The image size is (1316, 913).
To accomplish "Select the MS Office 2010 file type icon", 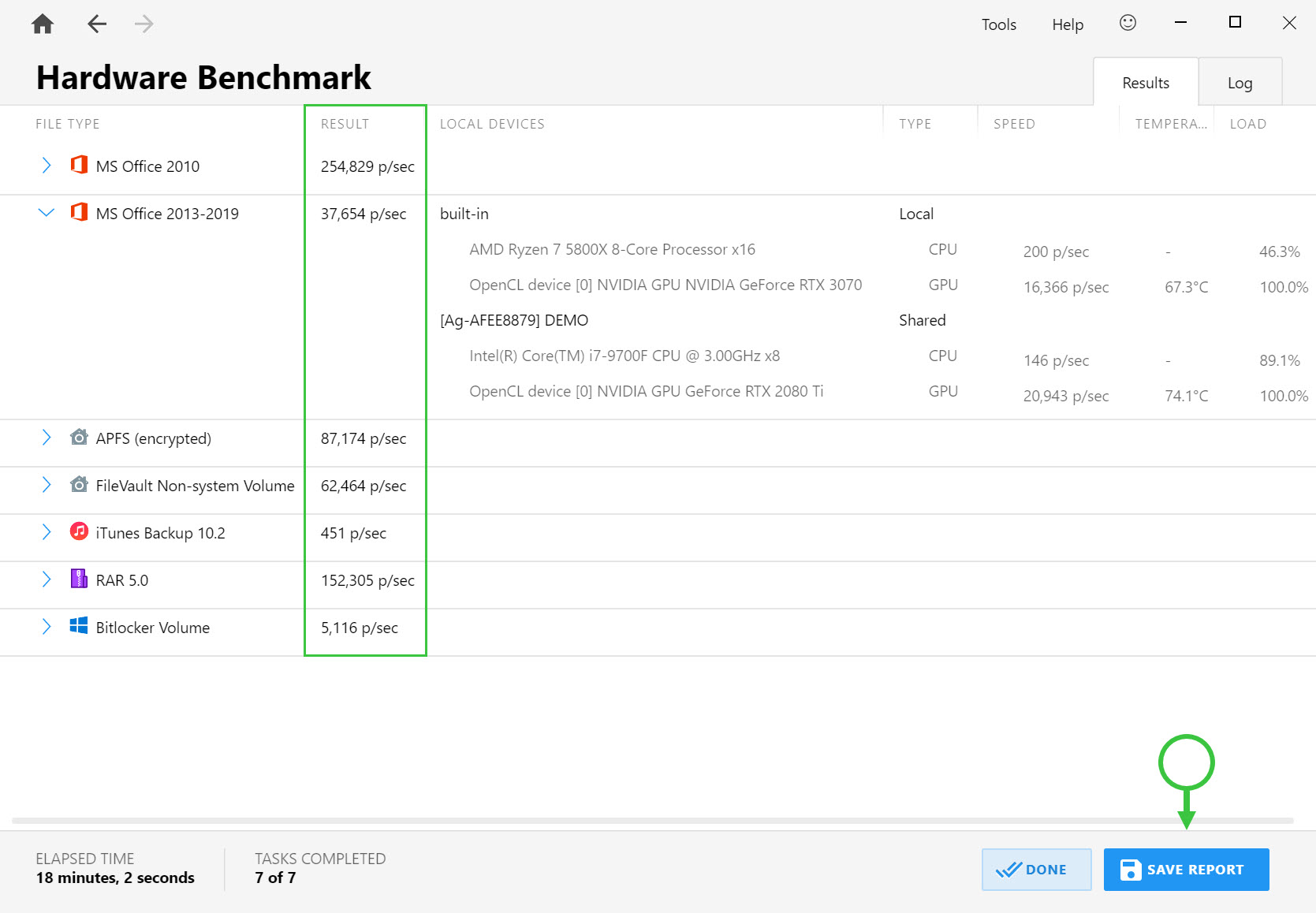I will [80, 166].
